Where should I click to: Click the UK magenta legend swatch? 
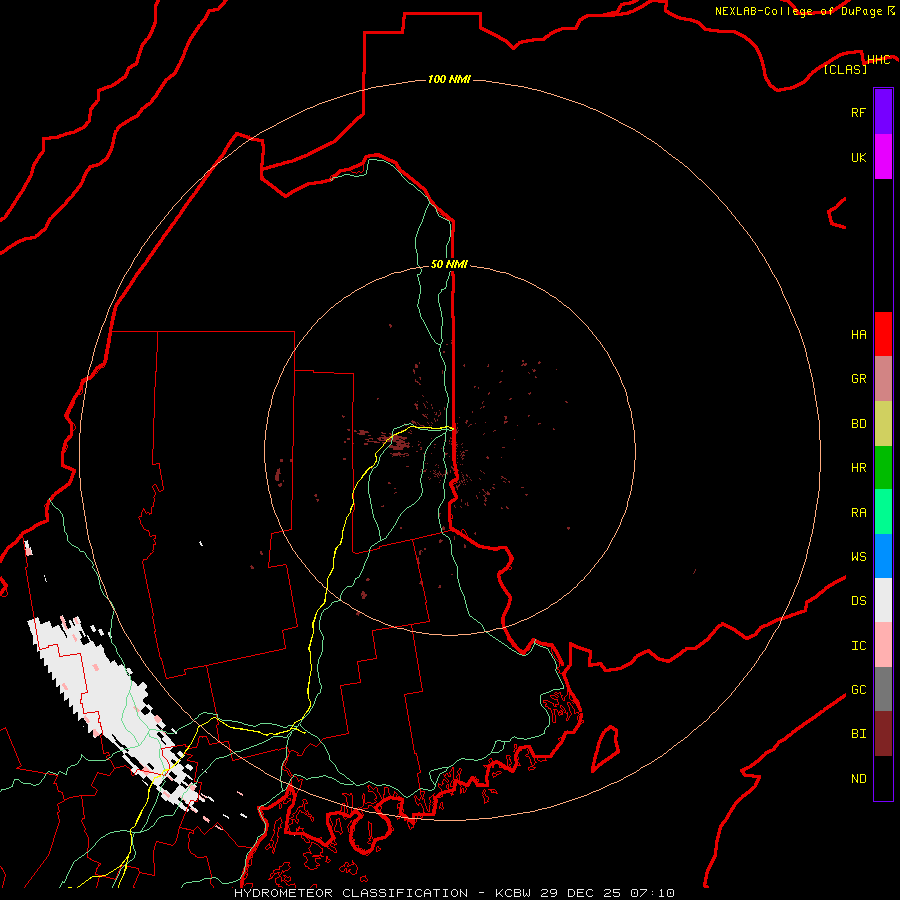point(883,157)
